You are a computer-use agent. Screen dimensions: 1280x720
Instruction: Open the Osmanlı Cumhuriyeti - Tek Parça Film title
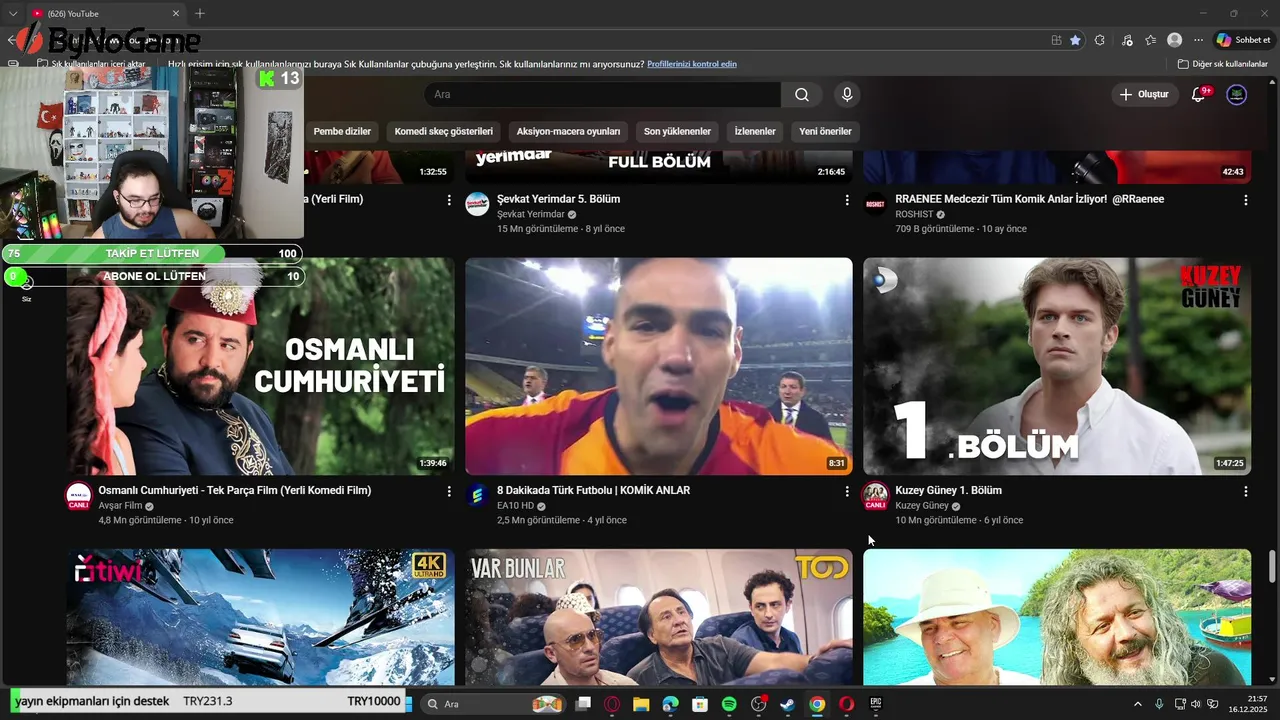pyautogui.click(x=235, y=490)
